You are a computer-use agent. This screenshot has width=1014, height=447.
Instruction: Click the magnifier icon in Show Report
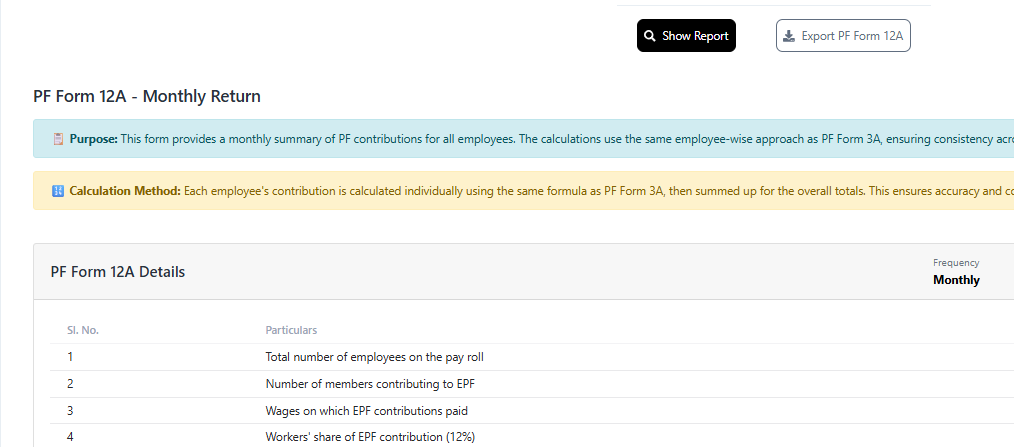(650, 36)
